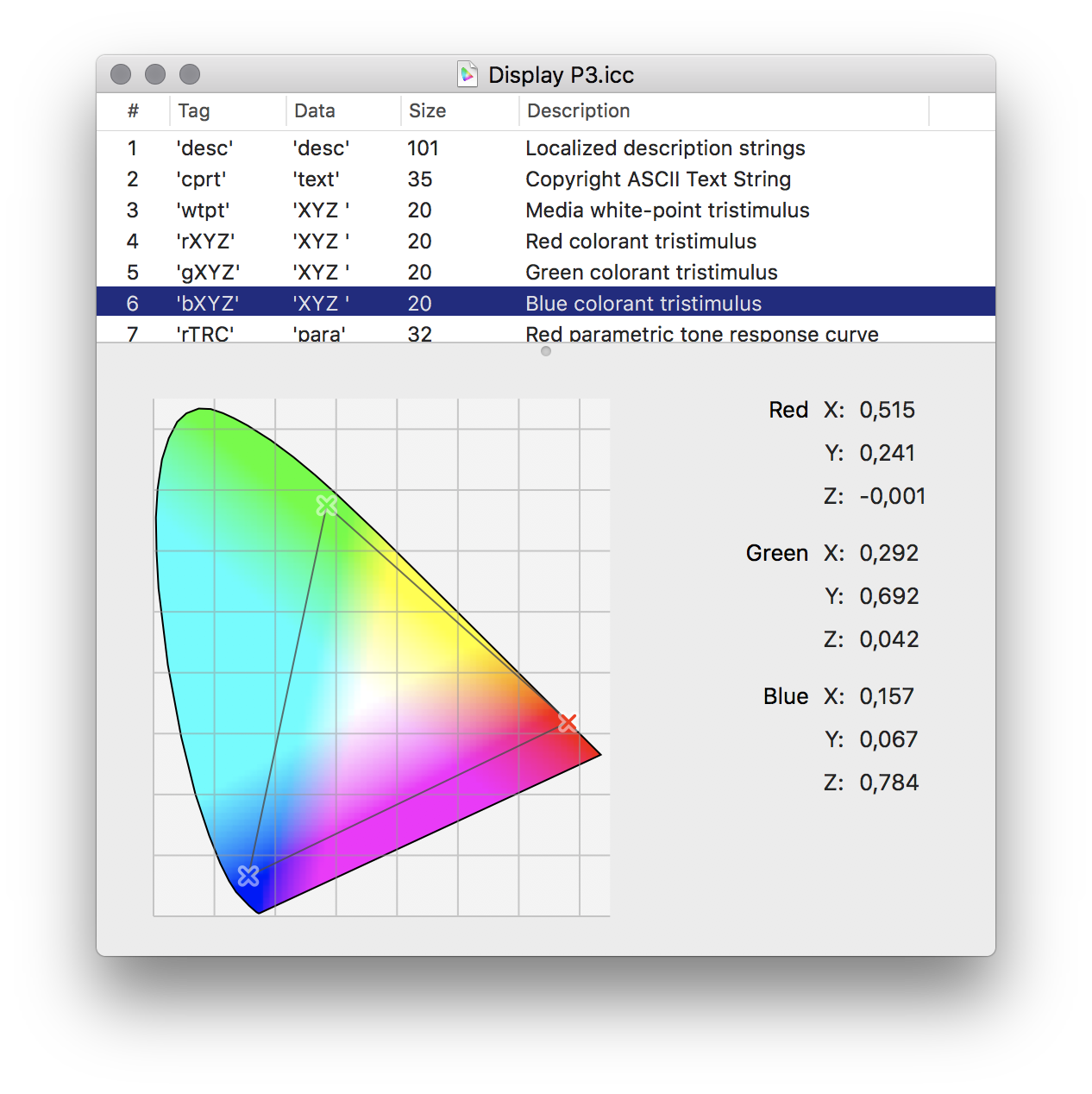Click the 'para' data cell in rTRC row
Viewport: 1092px width, 1094px height.
[319, 333]
